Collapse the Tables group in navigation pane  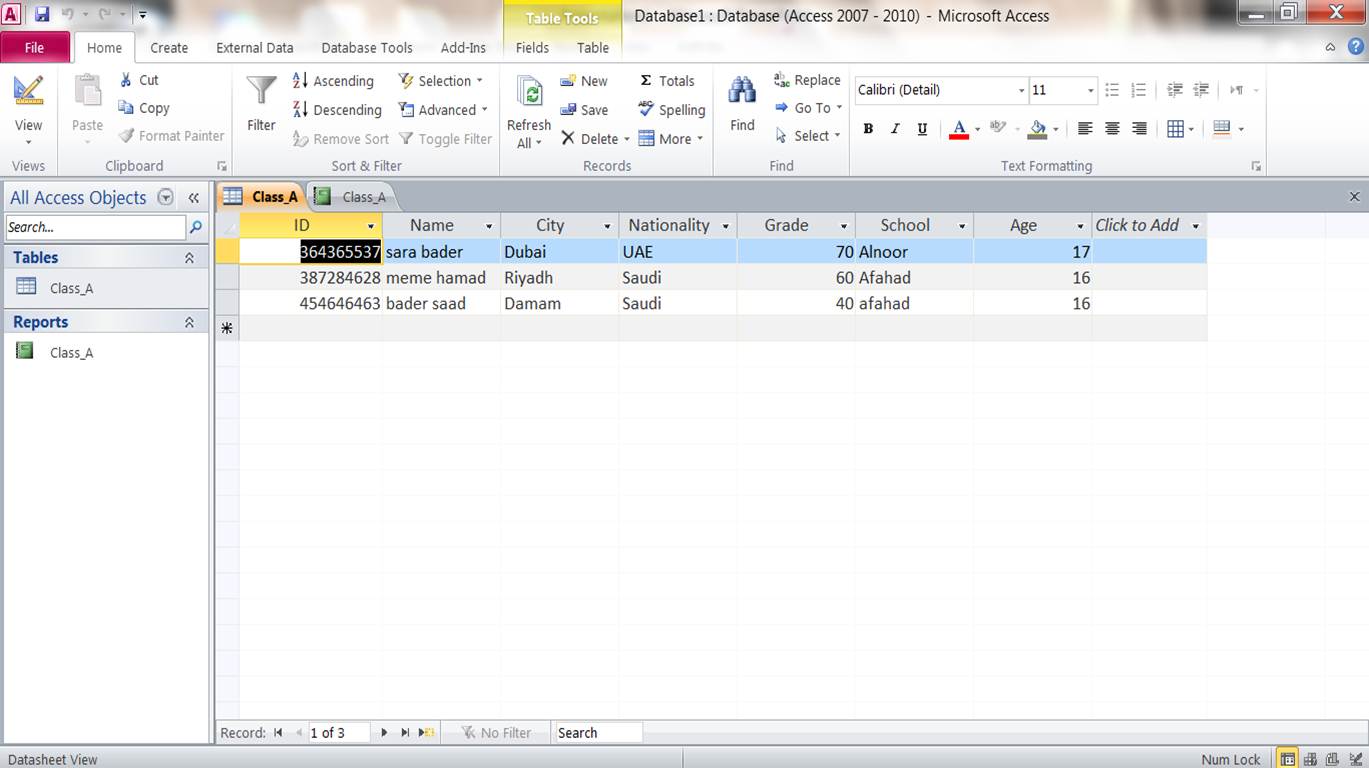coord(189,258)
